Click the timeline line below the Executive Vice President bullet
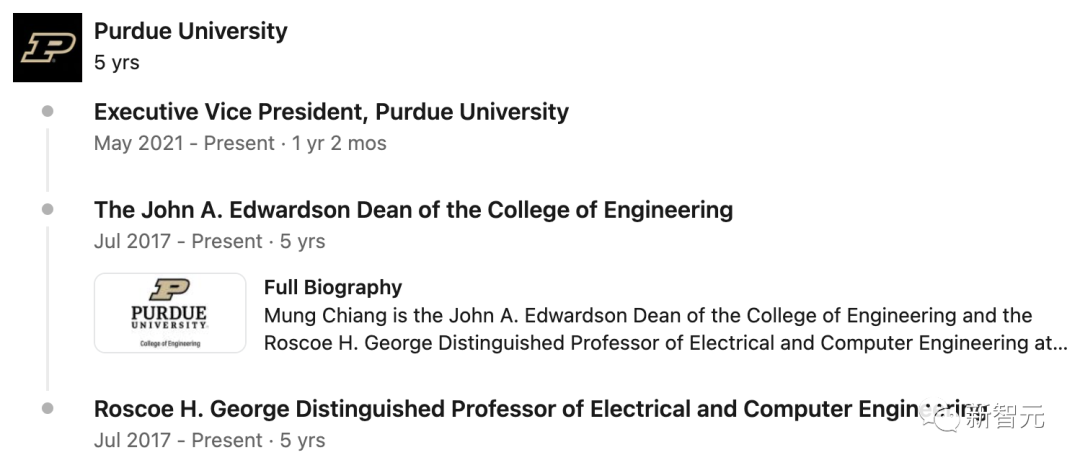1080x463 pixels. click(x=47, y=160)
